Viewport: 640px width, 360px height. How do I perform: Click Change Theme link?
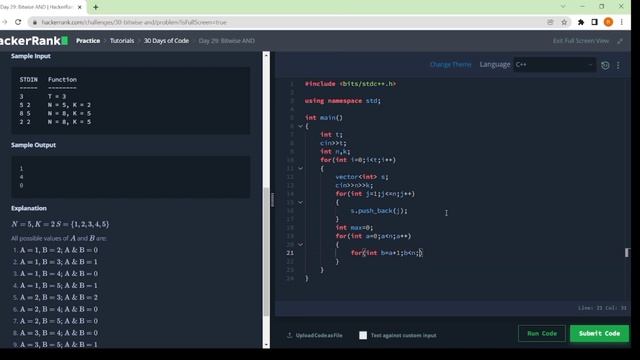[x=451, y=64]
